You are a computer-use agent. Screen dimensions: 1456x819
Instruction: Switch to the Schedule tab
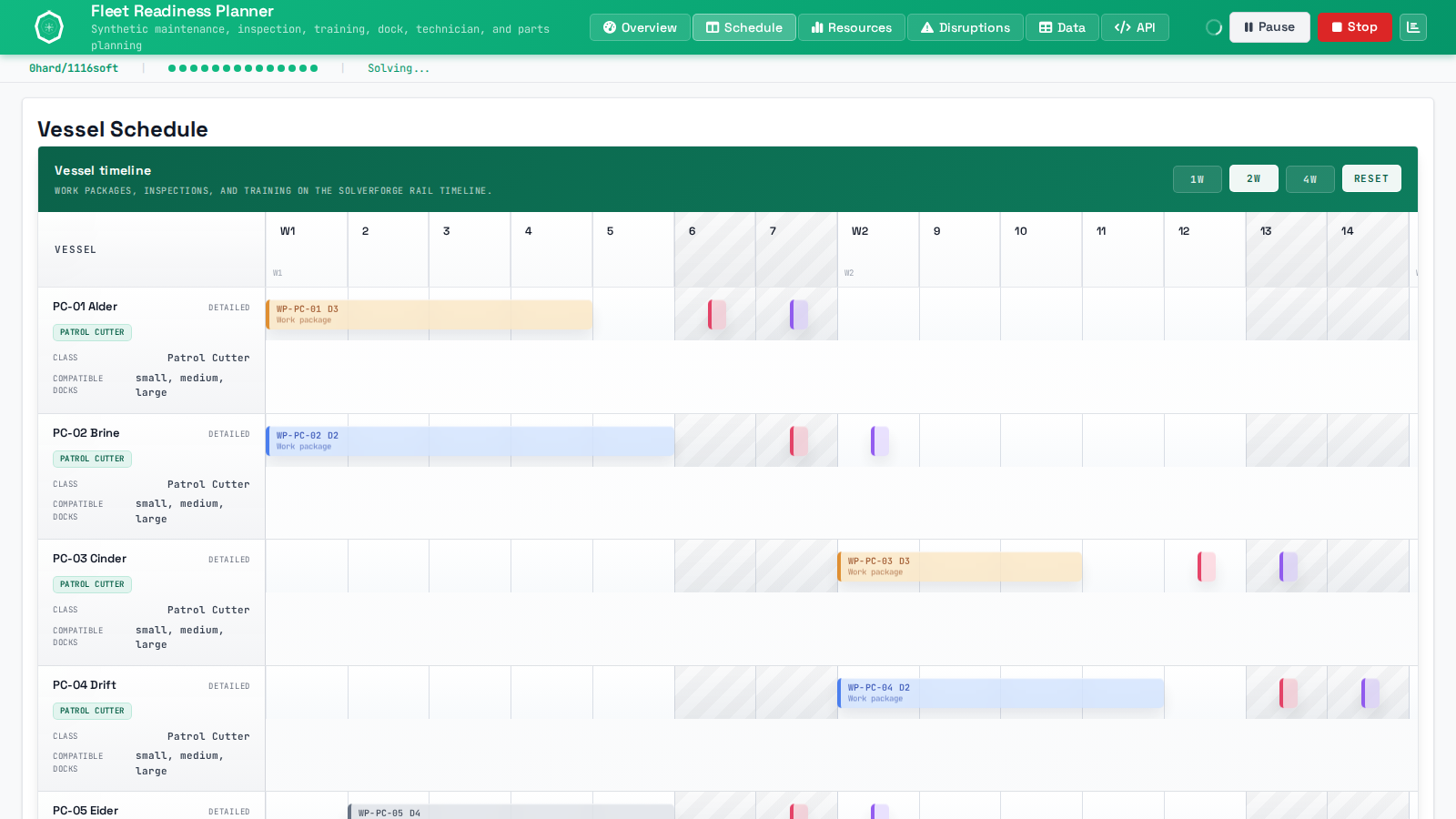[x=744, y=27]
